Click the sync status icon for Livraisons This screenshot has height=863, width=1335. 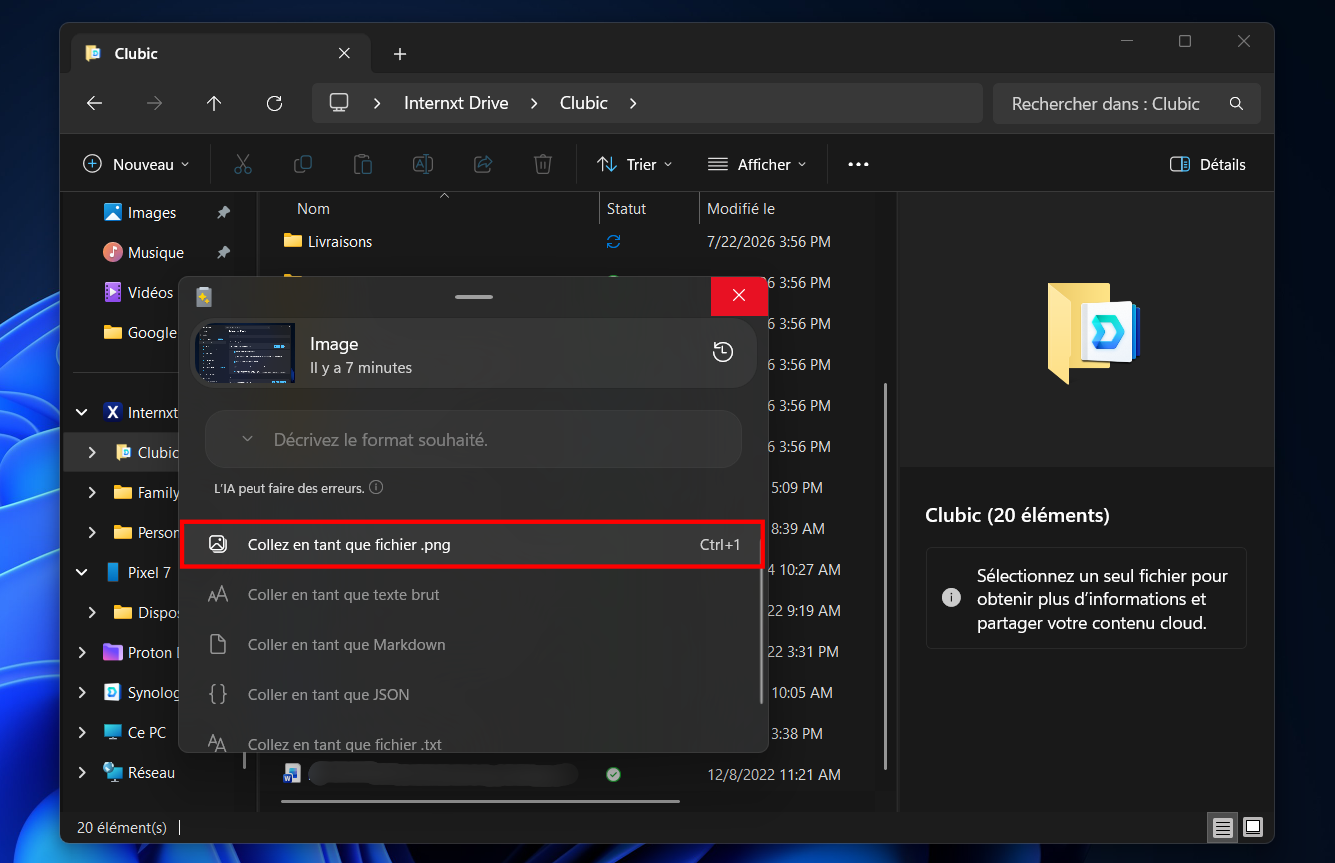[614, 241]
